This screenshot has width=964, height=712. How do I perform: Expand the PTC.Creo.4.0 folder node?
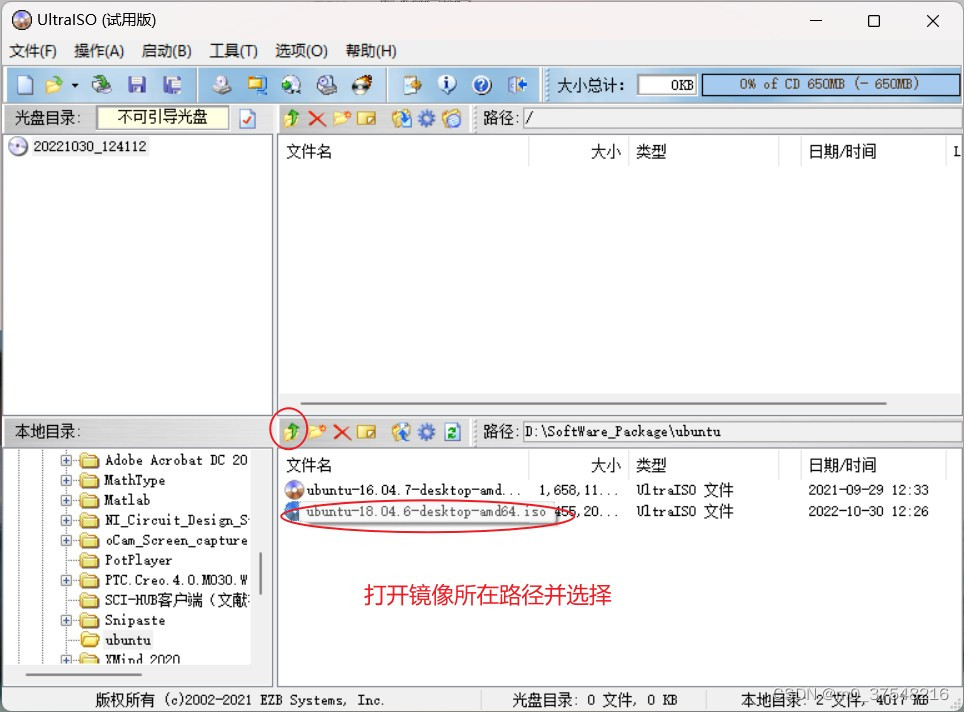[x=66, y=580]
